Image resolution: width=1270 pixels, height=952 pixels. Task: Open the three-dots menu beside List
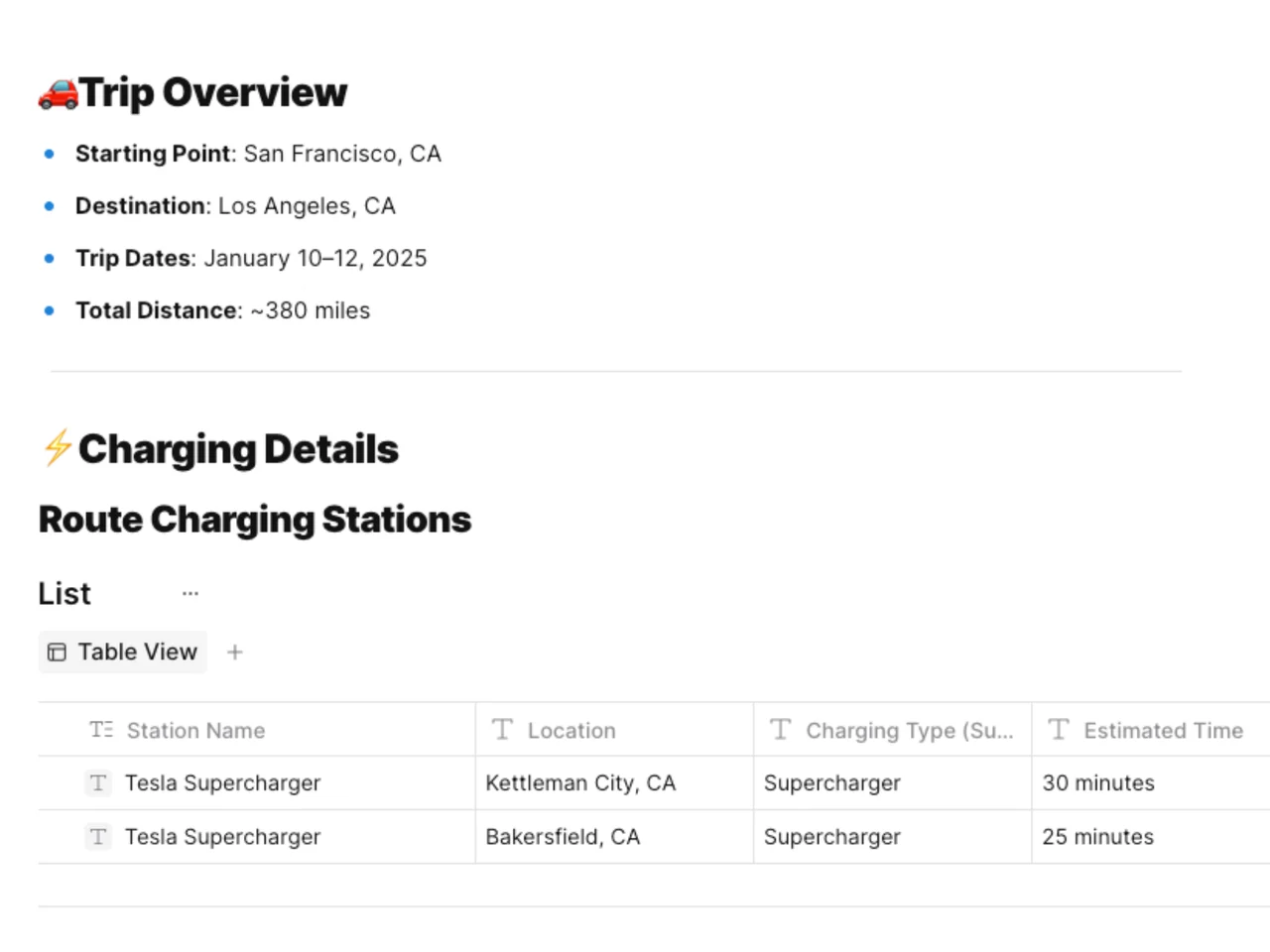pyautogui.click(x=190, y=593)
